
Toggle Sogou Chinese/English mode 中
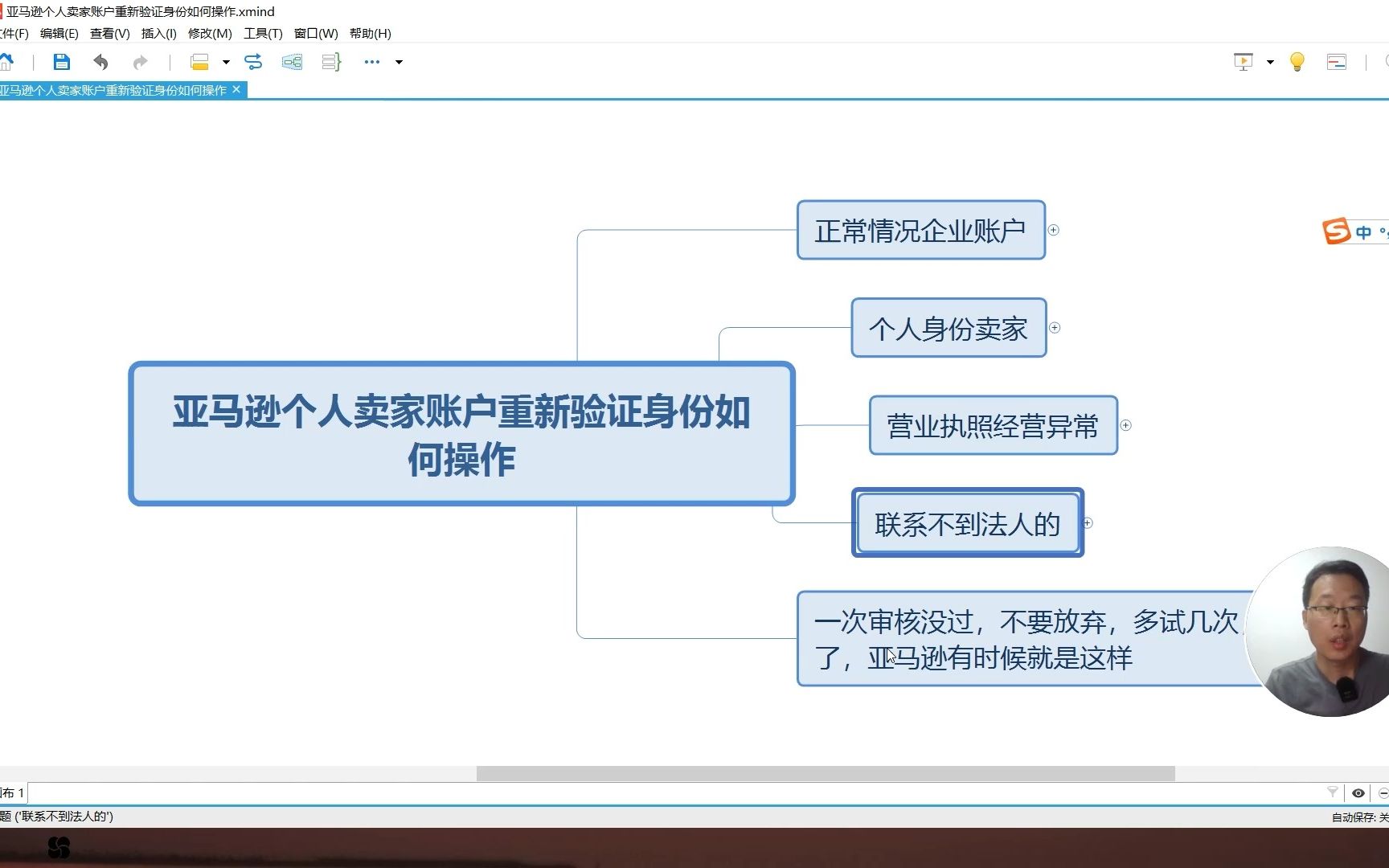tap(1363, 232)
